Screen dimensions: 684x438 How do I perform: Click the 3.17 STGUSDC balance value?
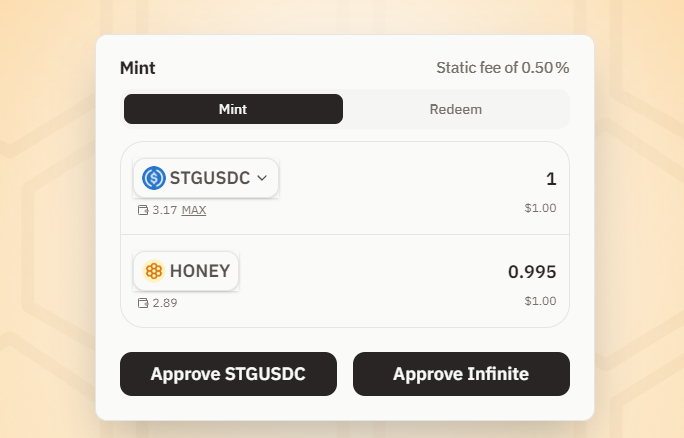165,210
